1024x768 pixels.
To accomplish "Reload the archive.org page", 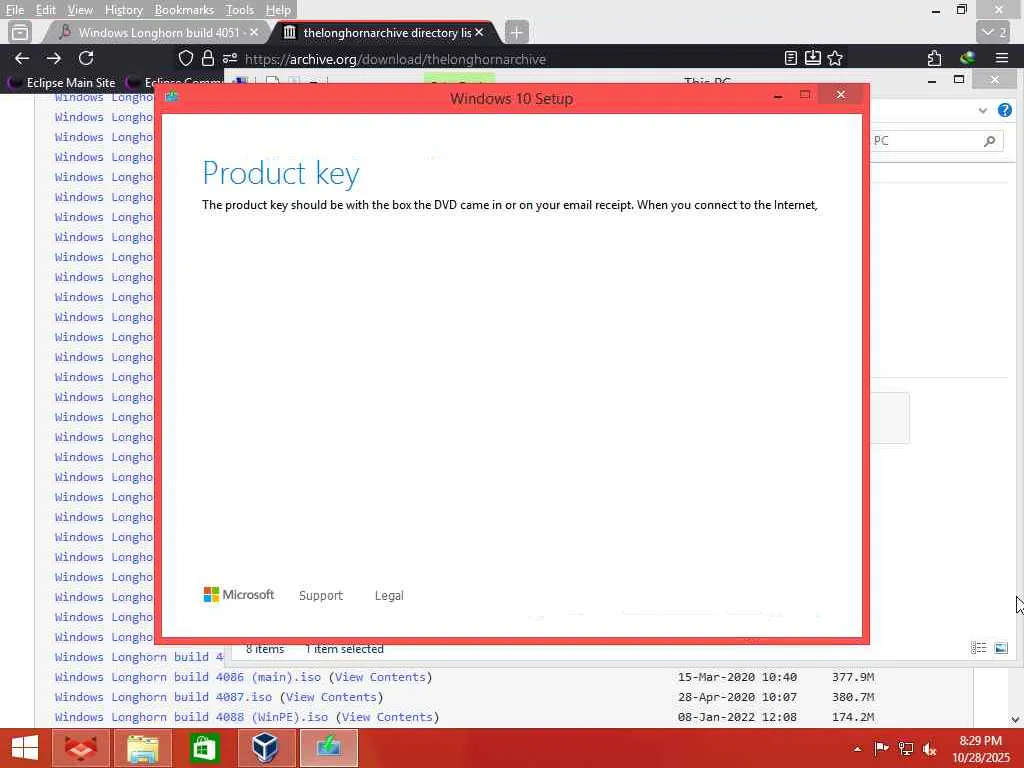I will coord(86,58).
